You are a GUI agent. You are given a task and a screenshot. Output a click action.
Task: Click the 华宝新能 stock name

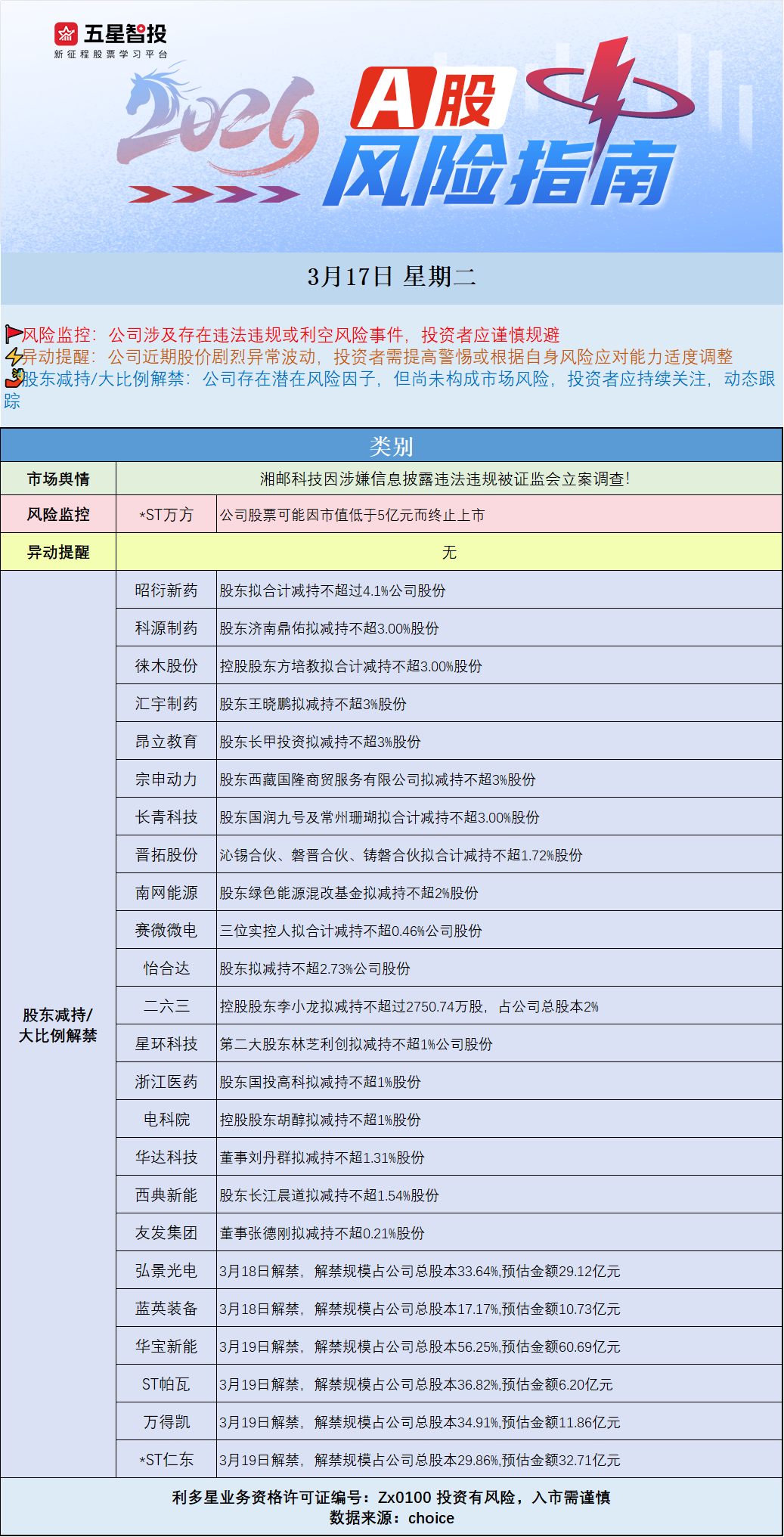coord(166,1346)
